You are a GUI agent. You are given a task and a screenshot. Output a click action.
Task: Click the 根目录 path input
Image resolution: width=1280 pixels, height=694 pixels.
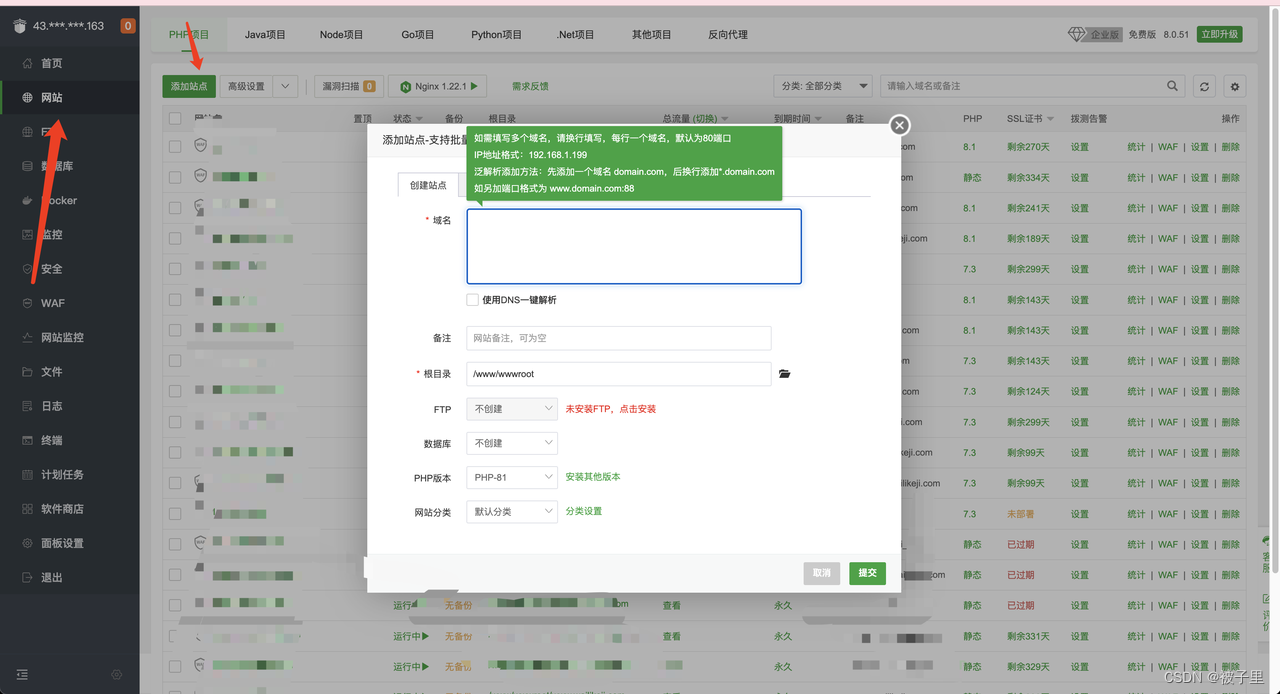click(619, 374)
